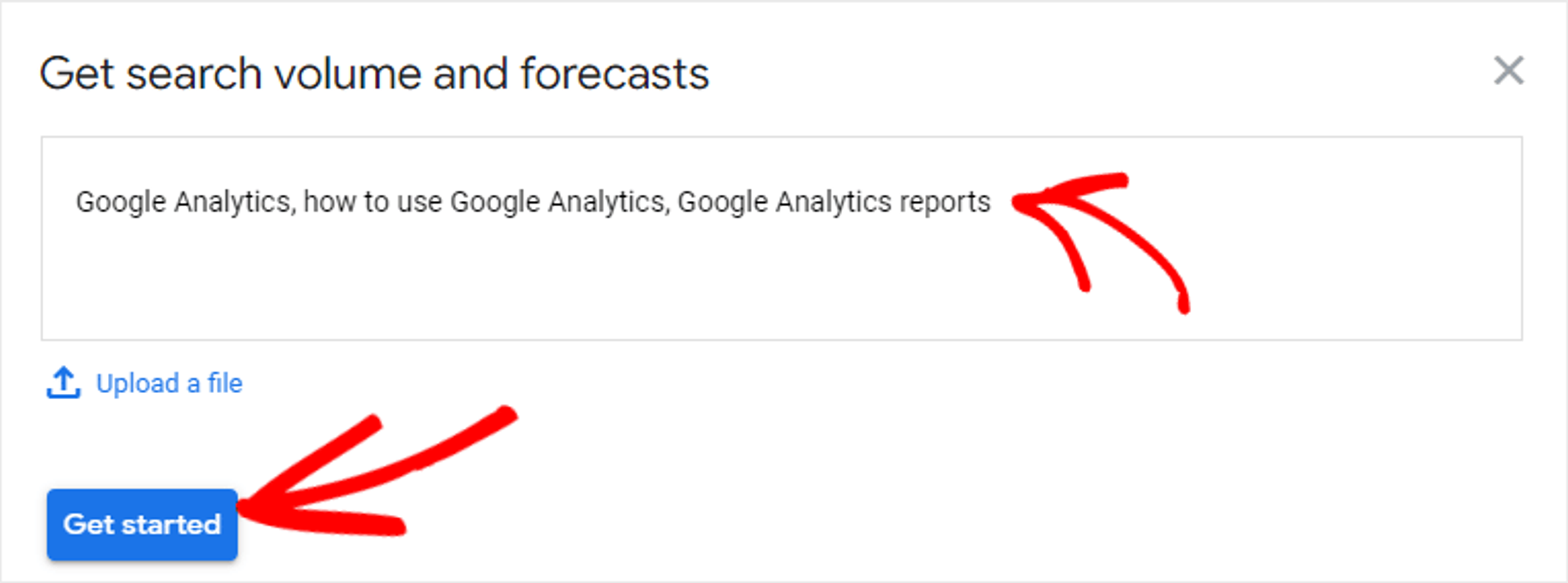Start the forecast with Get started
The width and height of the screenshot is (1568, 583).
point(142,524)
